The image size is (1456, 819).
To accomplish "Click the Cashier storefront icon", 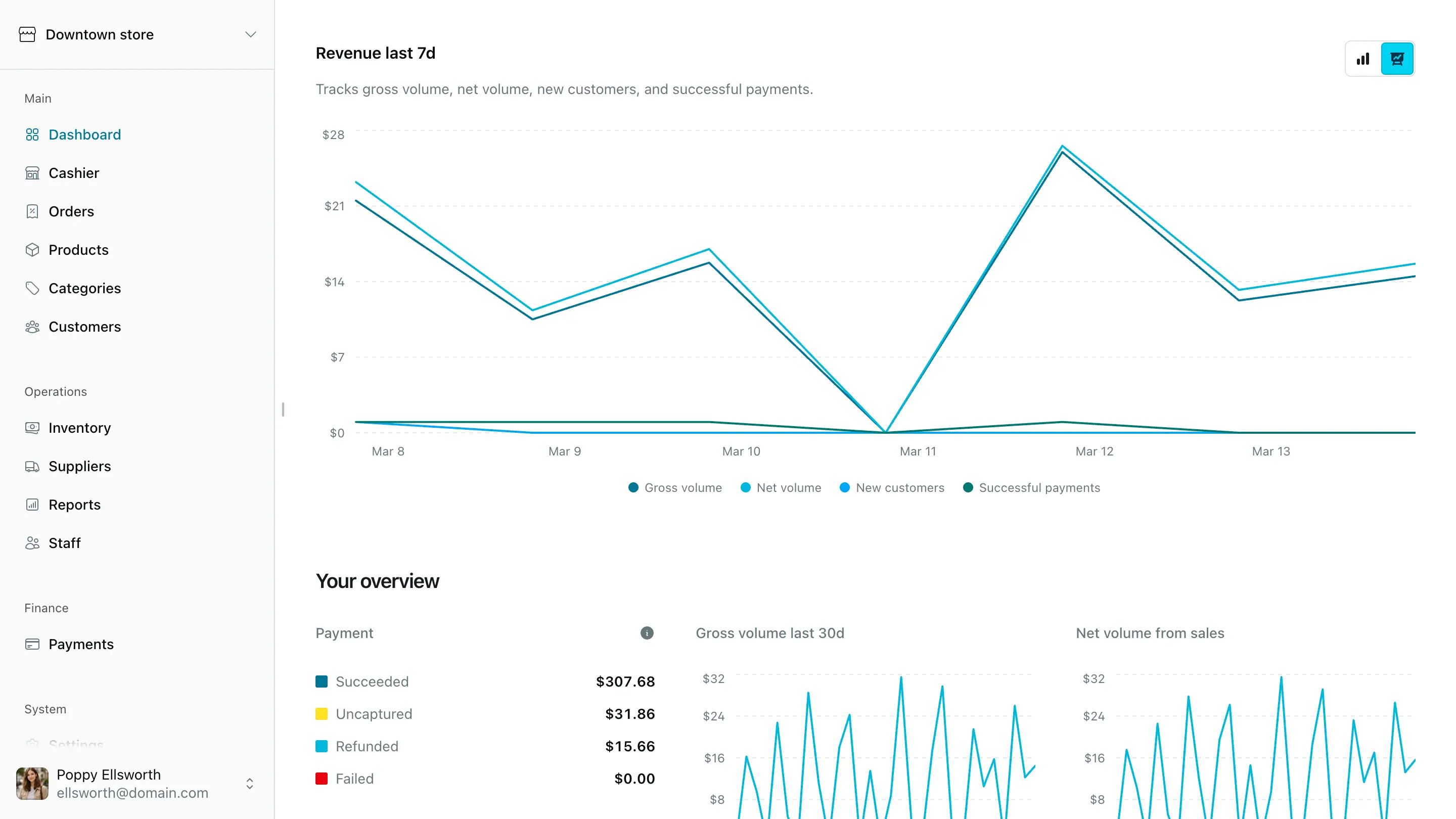I will (32, 173).
